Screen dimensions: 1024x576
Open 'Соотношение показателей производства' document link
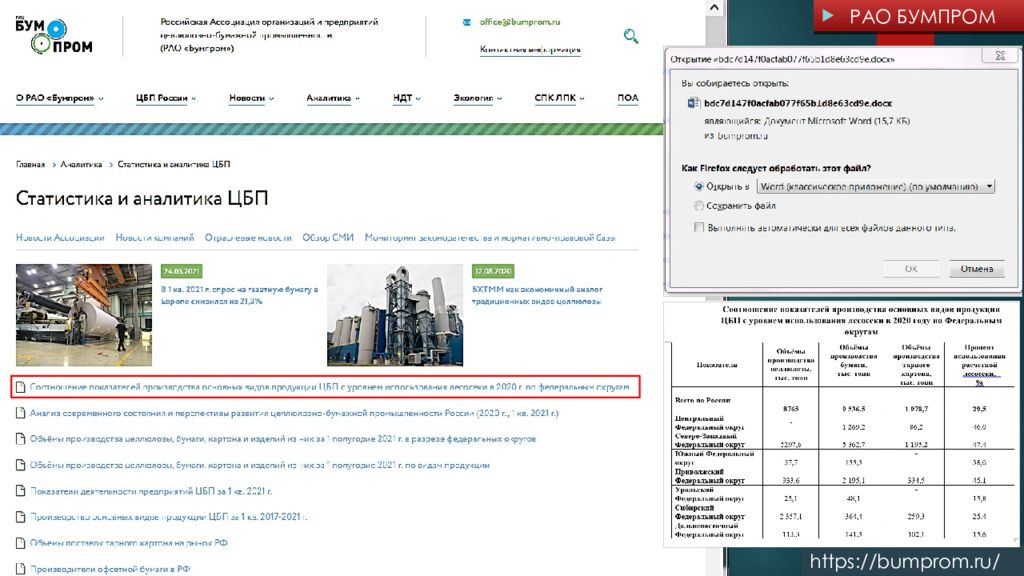click(329, 387)
